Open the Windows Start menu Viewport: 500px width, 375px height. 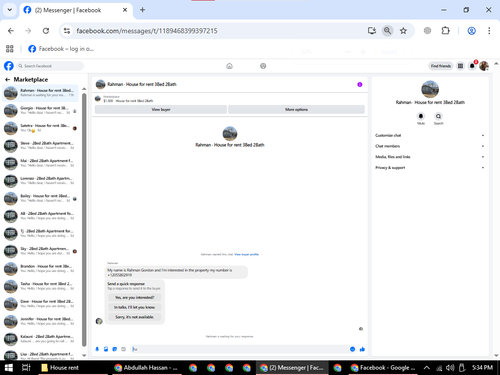(x=9, y=368)
